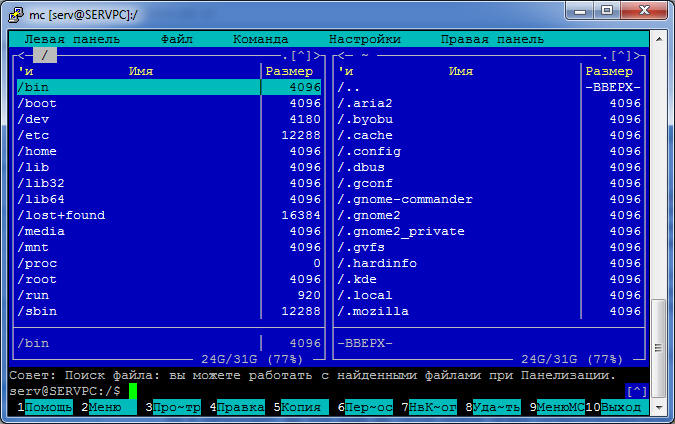Click the scrollbar down arrow
Screen dimensions: 675x424
tap(659, 406)
